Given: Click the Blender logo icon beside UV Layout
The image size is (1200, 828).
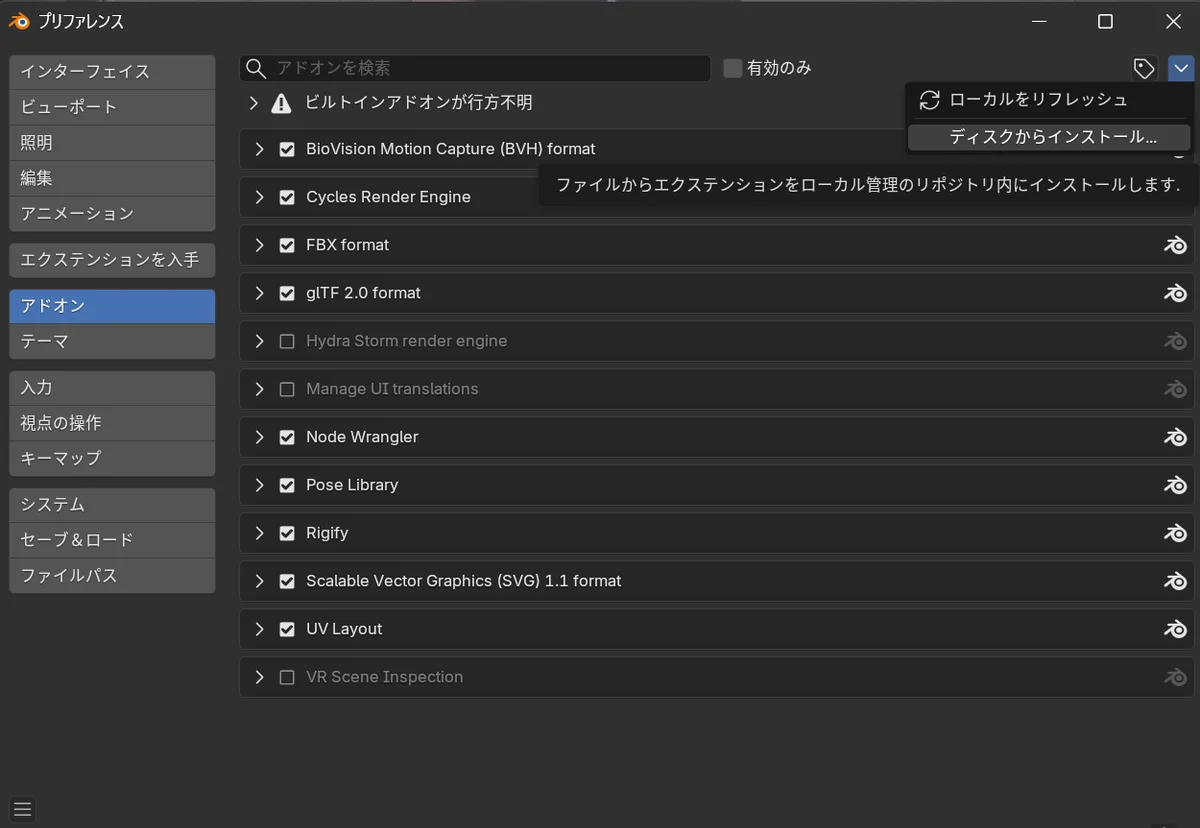Looking at the screenshot, I should coord(1176,629).
